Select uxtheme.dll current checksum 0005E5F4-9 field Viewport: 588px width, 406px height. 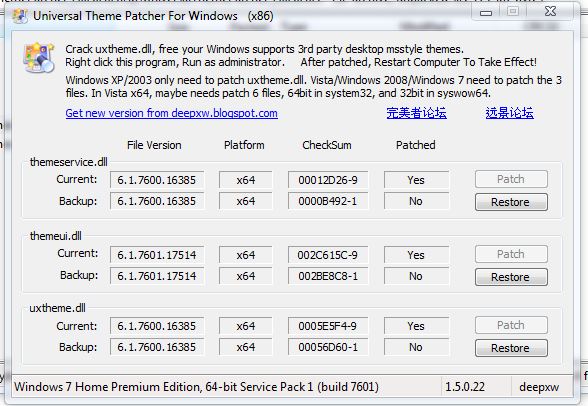pos(328,326)
